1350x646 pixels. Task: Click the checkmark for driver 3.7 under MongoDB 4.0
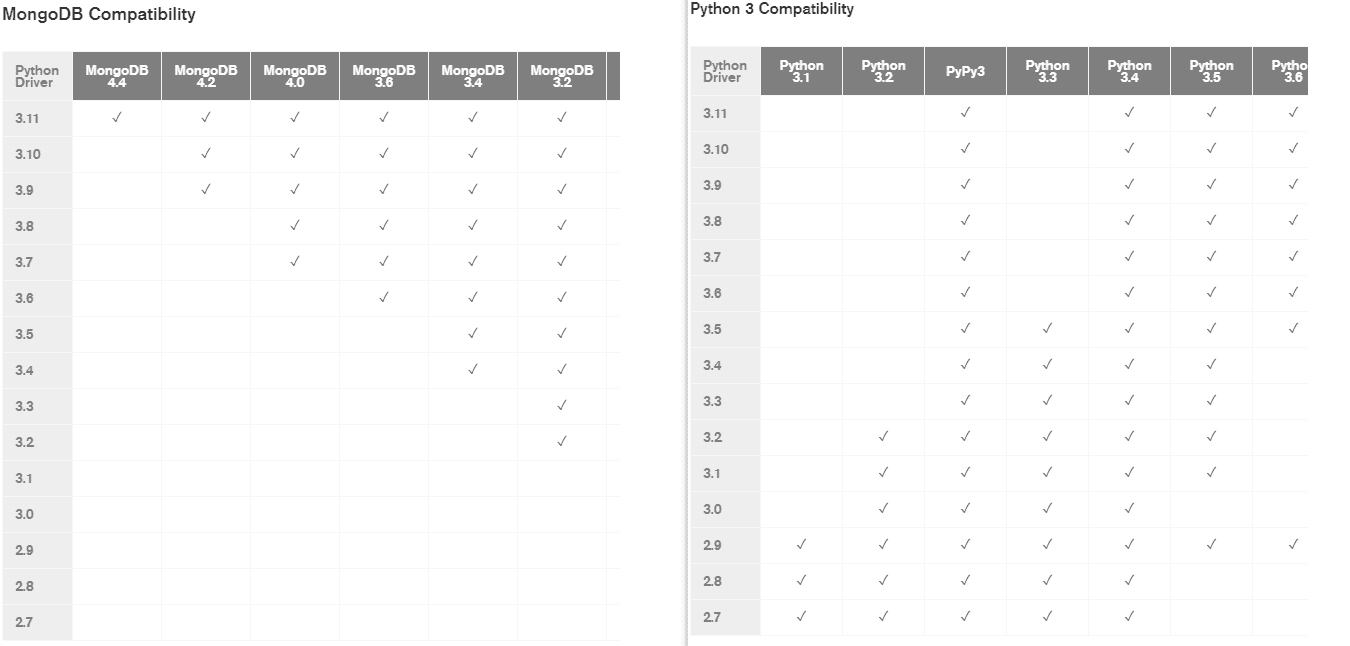[295, 261]
